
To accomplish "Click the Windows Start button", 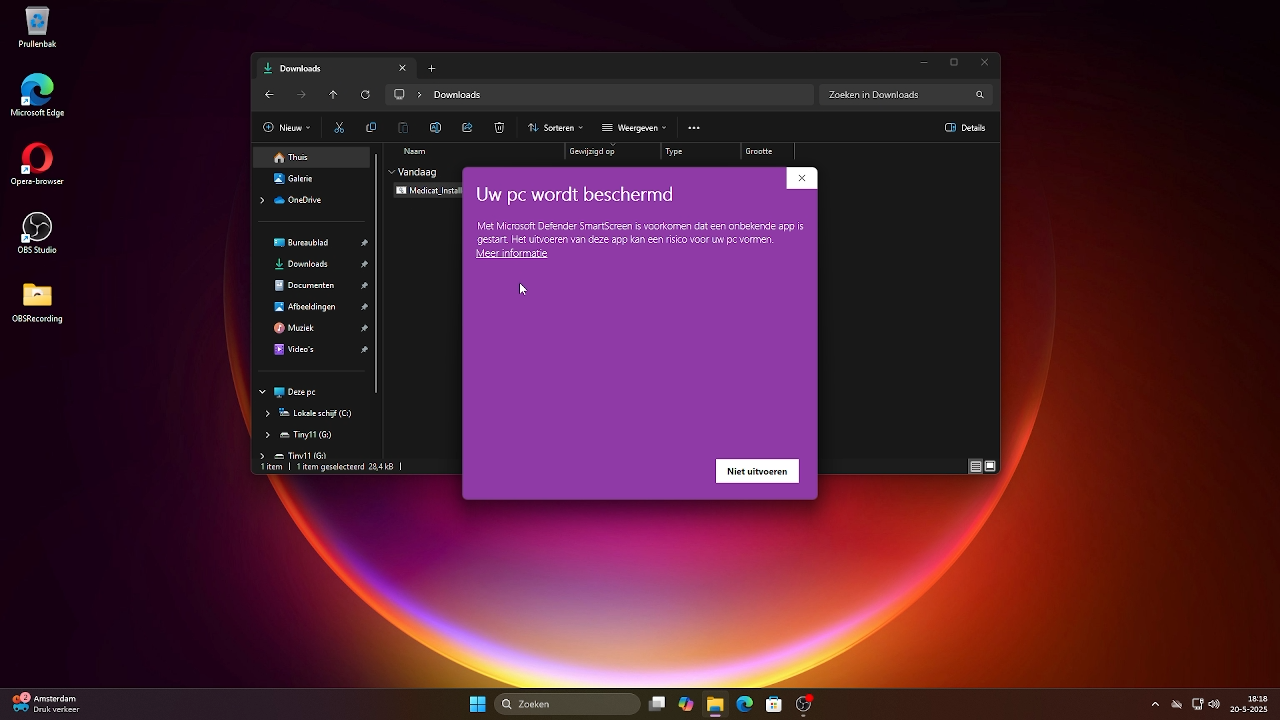I will tap(478, 704).
